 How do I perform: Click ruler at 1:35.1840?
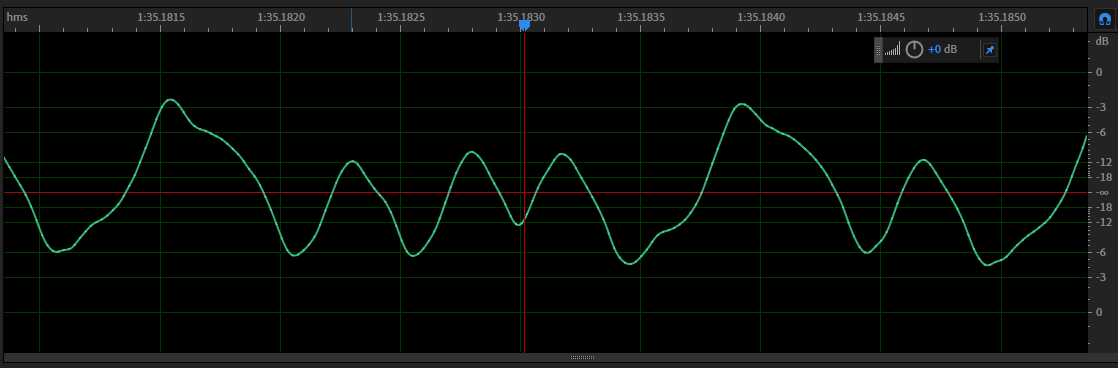[761, 16]
